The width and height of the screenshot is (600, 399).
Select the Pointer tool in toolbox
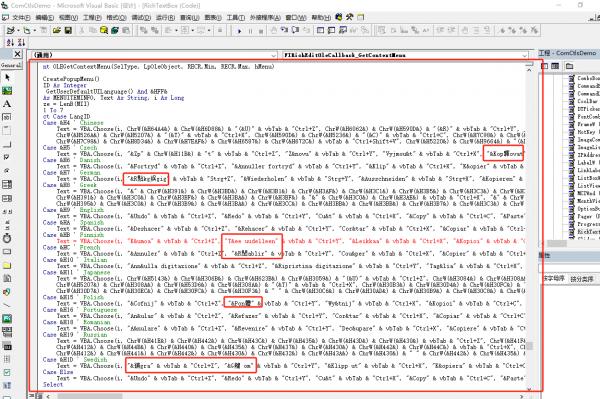coord(7,77)
